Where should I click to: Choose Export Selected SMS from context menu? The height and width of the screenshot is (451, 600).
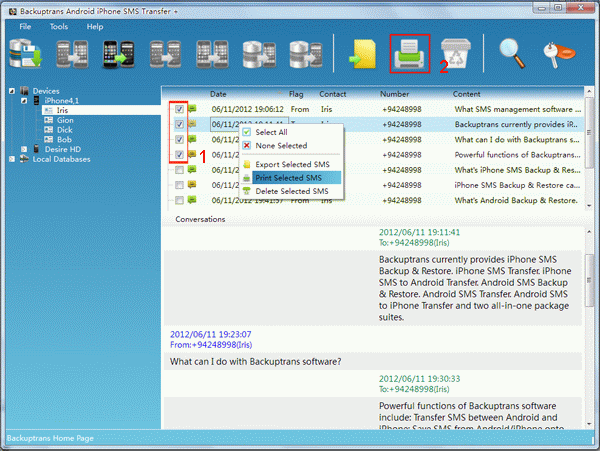[292, 164]
